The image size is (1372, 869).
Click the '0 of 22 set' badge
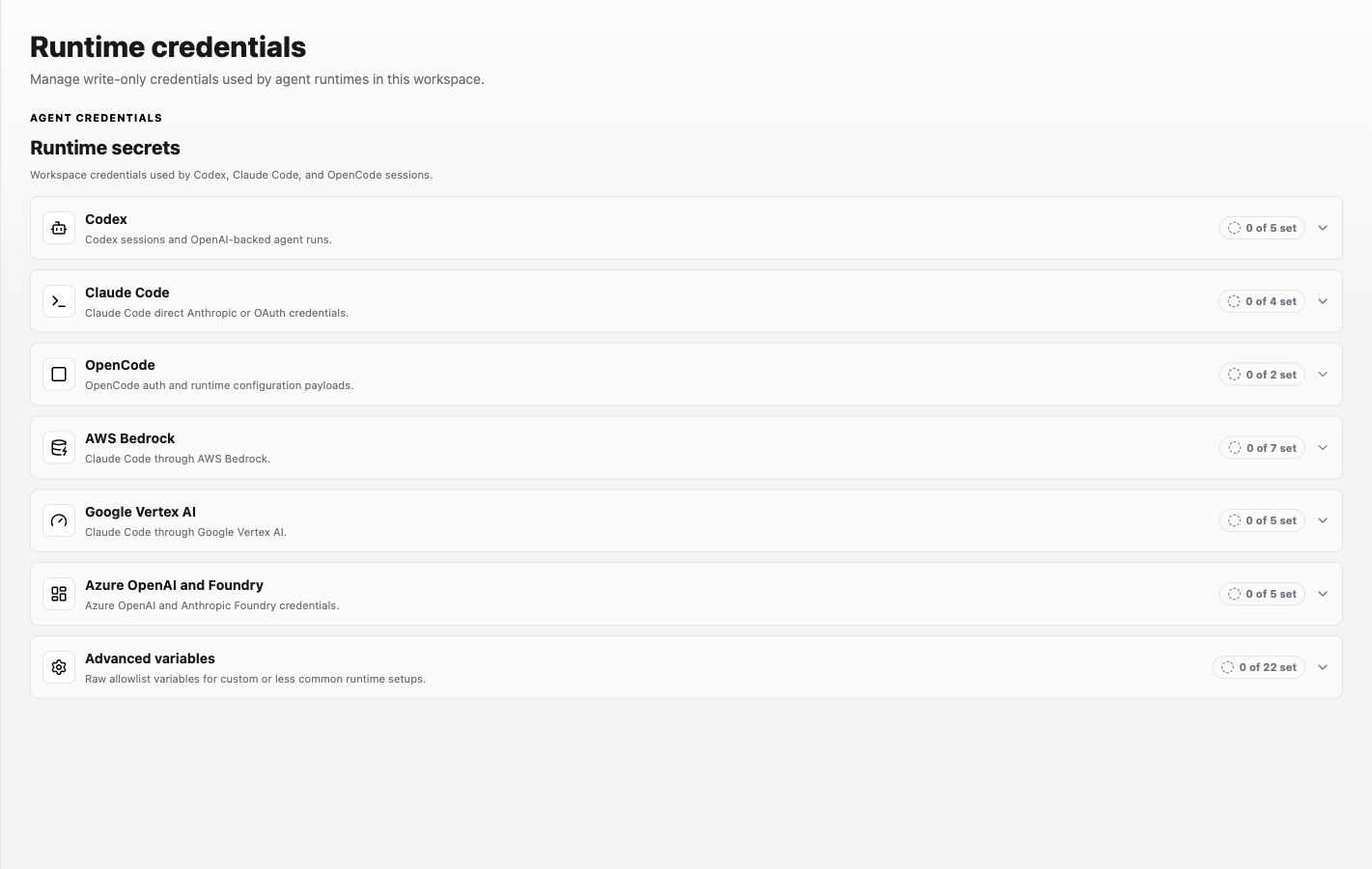1259,667
